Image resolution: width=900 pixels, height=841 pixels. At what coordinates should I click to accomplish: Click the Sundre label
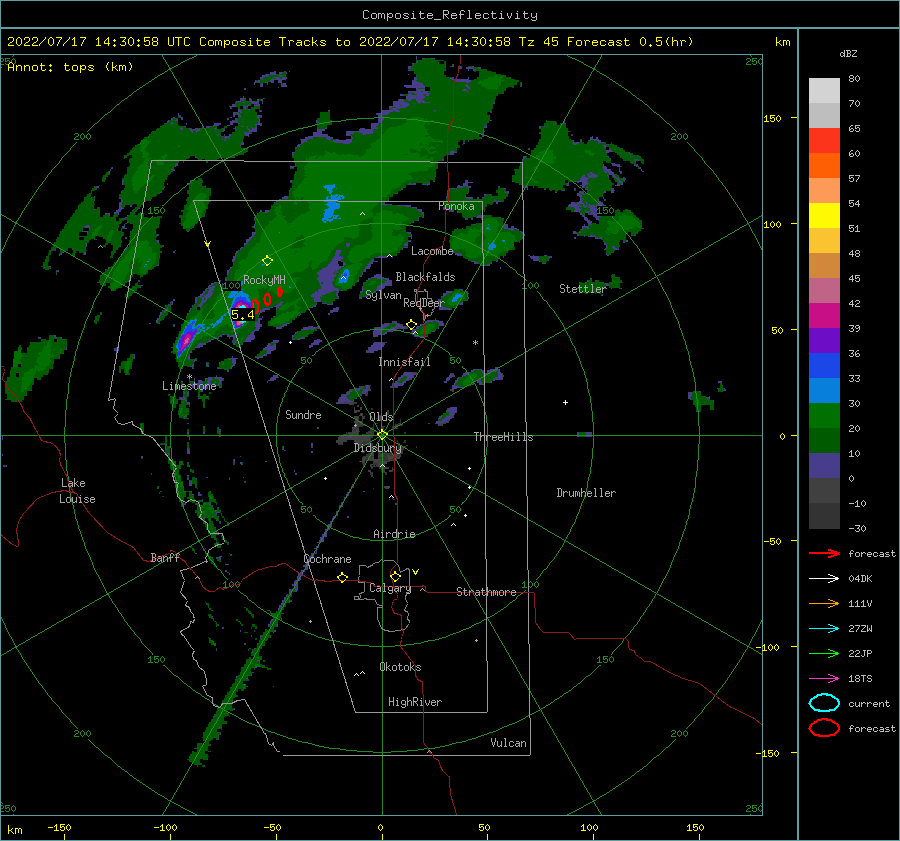(x=303, y=414)
